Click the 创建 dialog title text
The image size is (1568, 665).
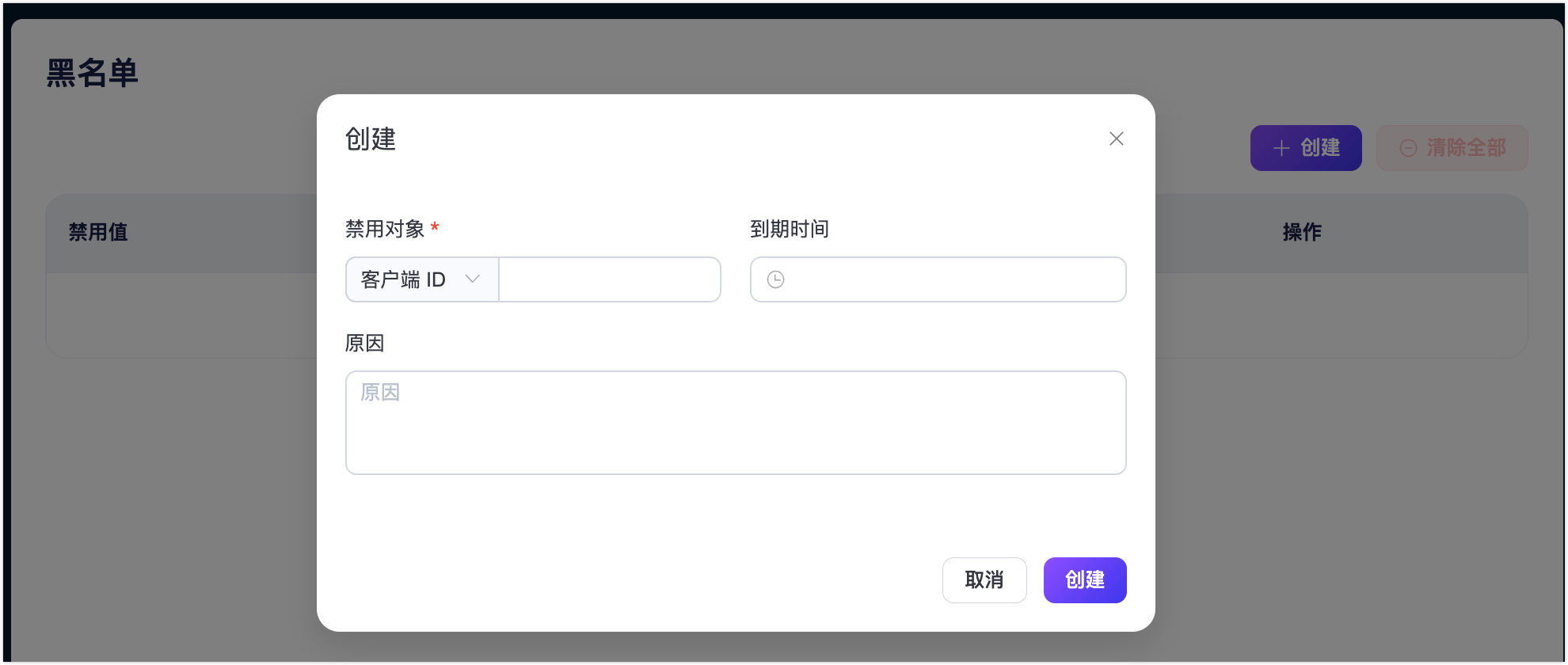pyautogui.click(x=371, y=139)
